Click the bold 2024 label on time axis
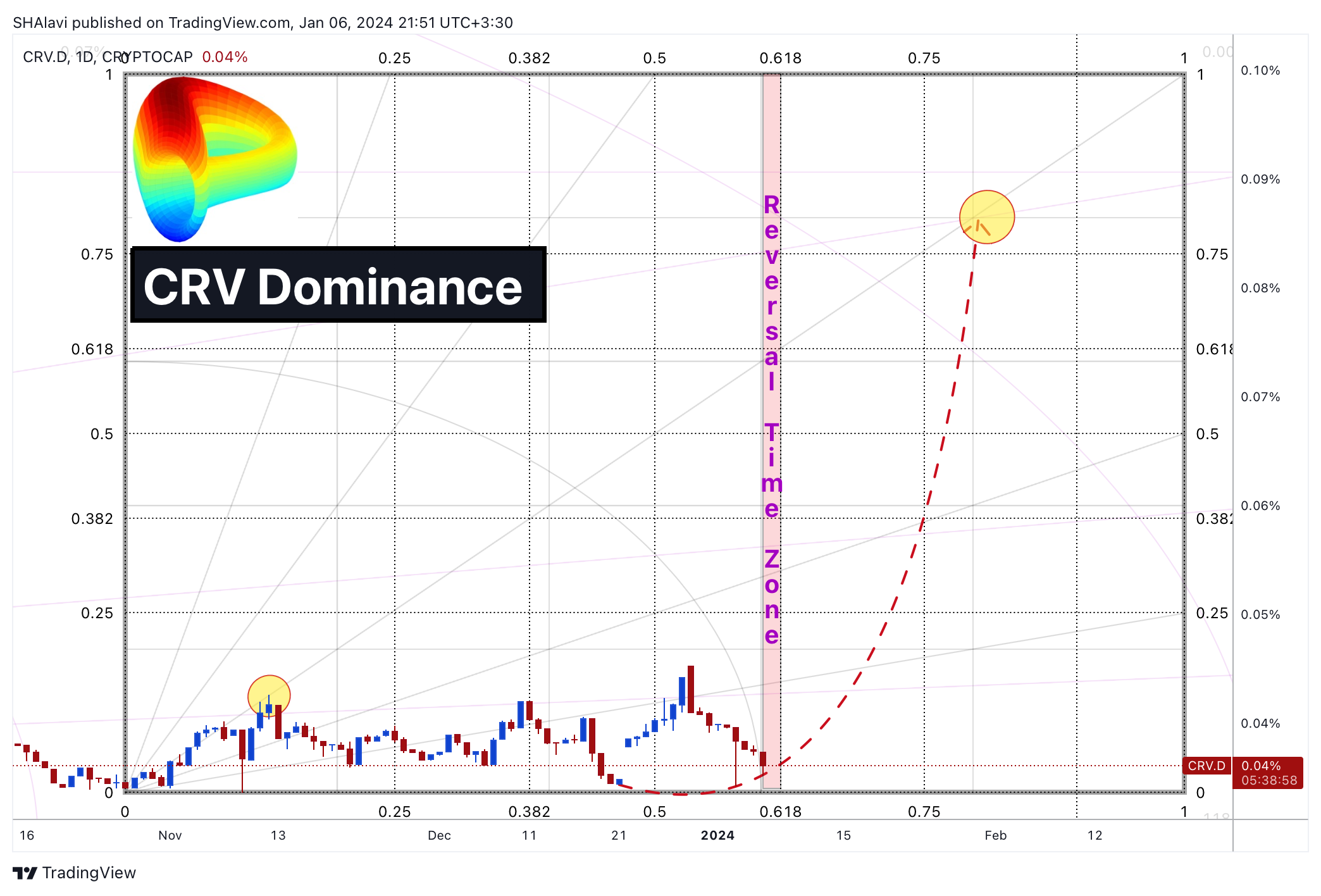 point(717,835)
